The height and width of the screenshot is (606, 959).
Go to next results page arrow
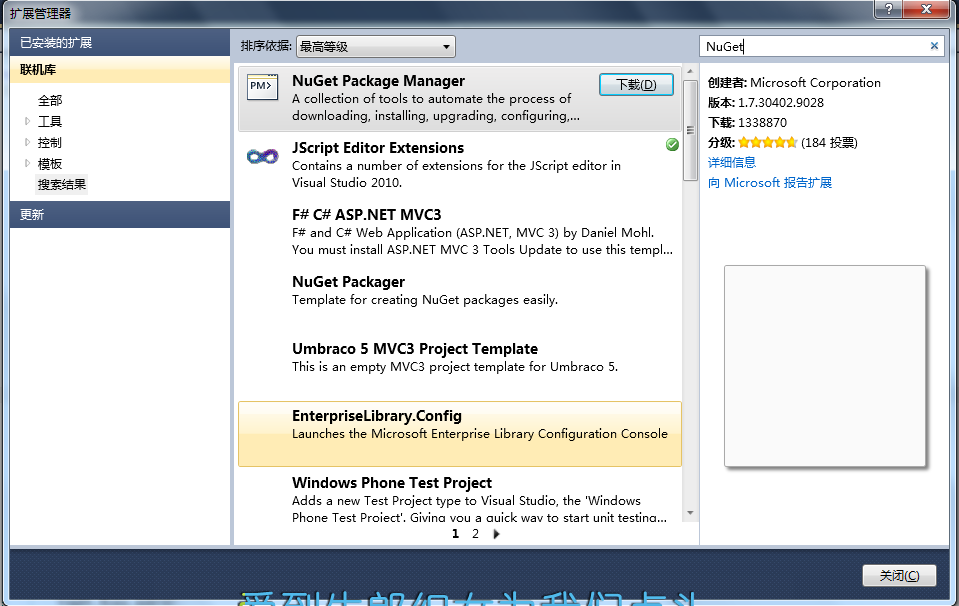pyautogui.click(x=497, y=534)
